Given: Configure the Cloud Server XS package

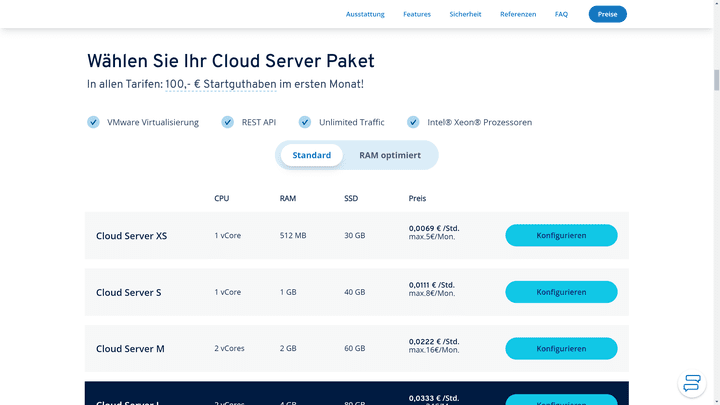Looking at the screenshot, I should (x=561, y=235).
